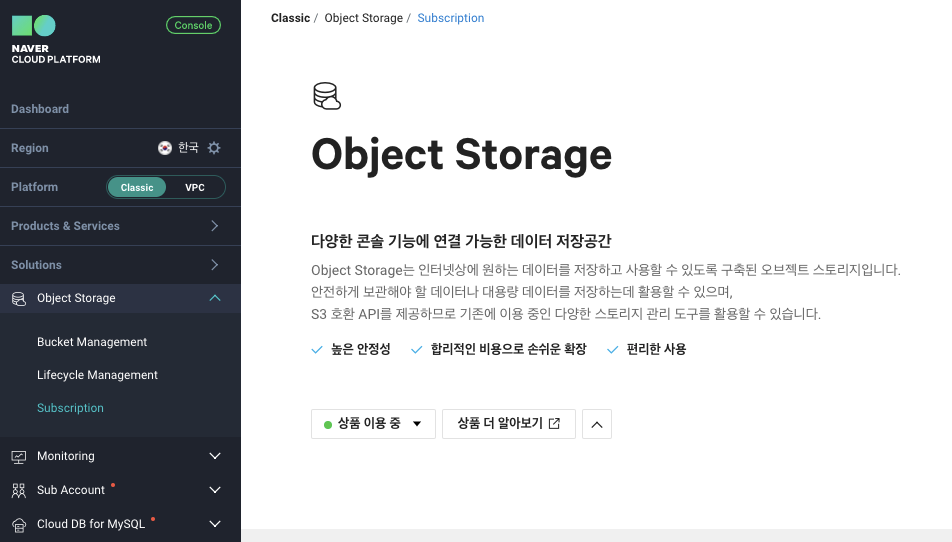
Task: Expand Solutions chevron arrow
Action: point(214,265)
